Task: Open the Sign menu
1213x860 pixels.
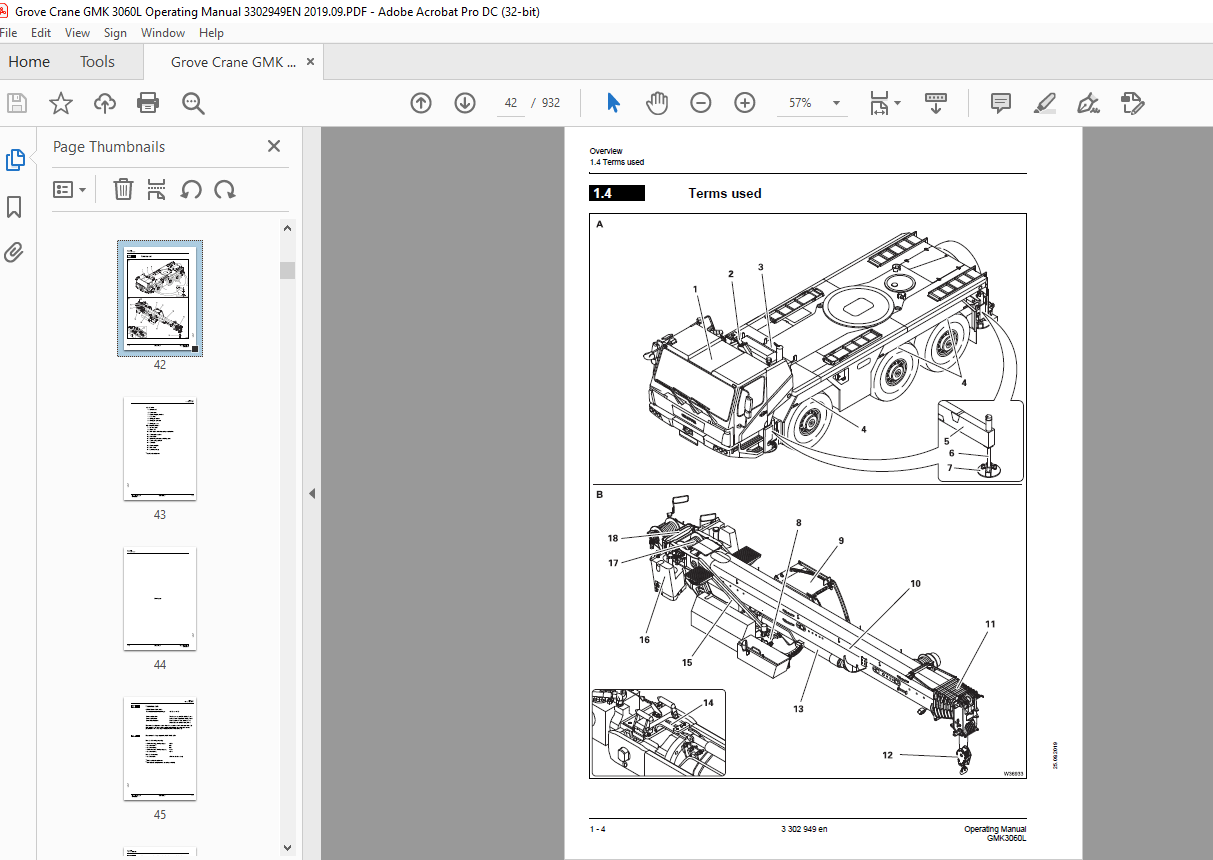Action: click(115, 33)
